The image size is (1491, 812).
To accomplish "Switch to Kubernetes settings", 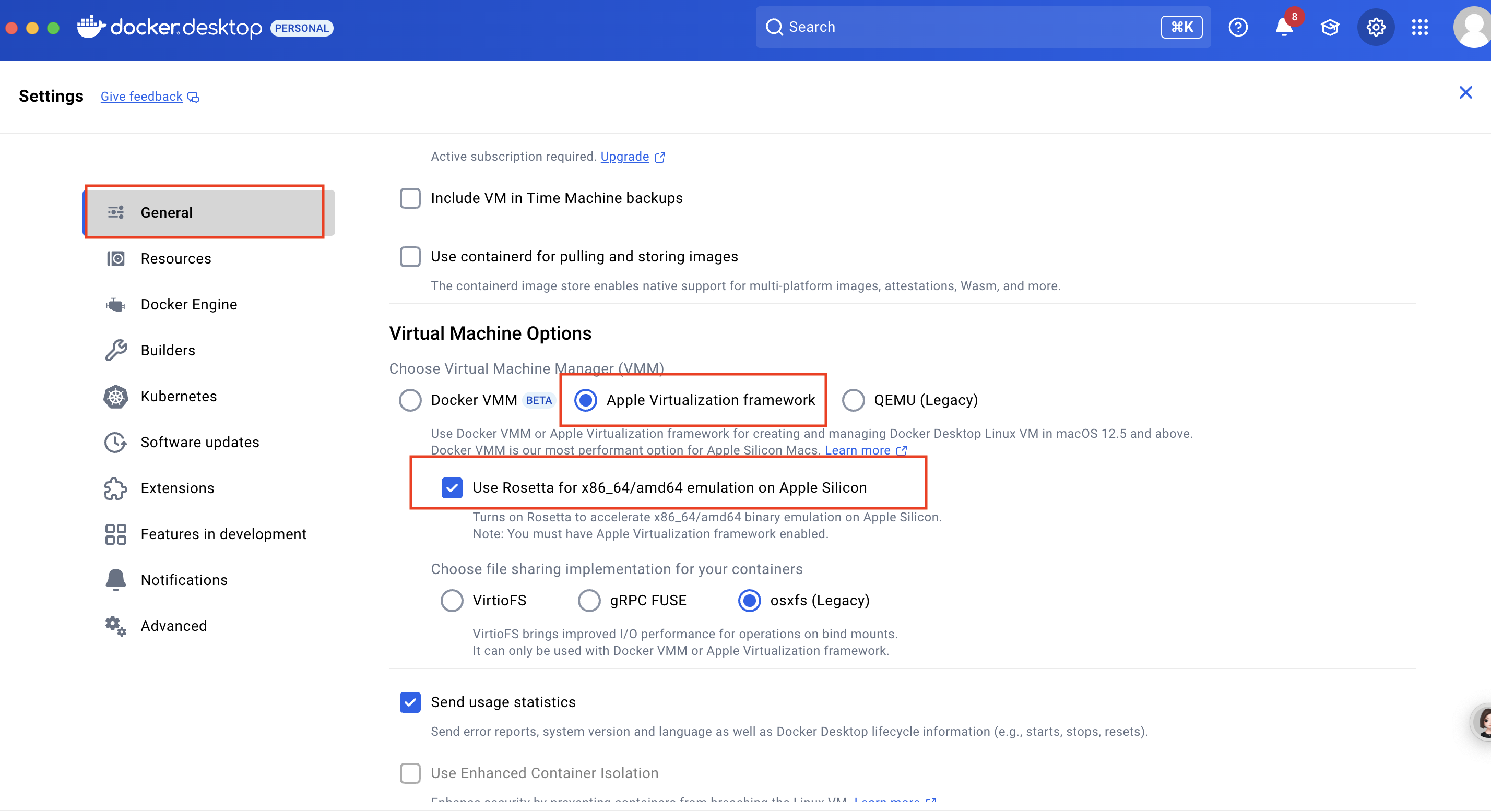I will [x=209, y=397].
